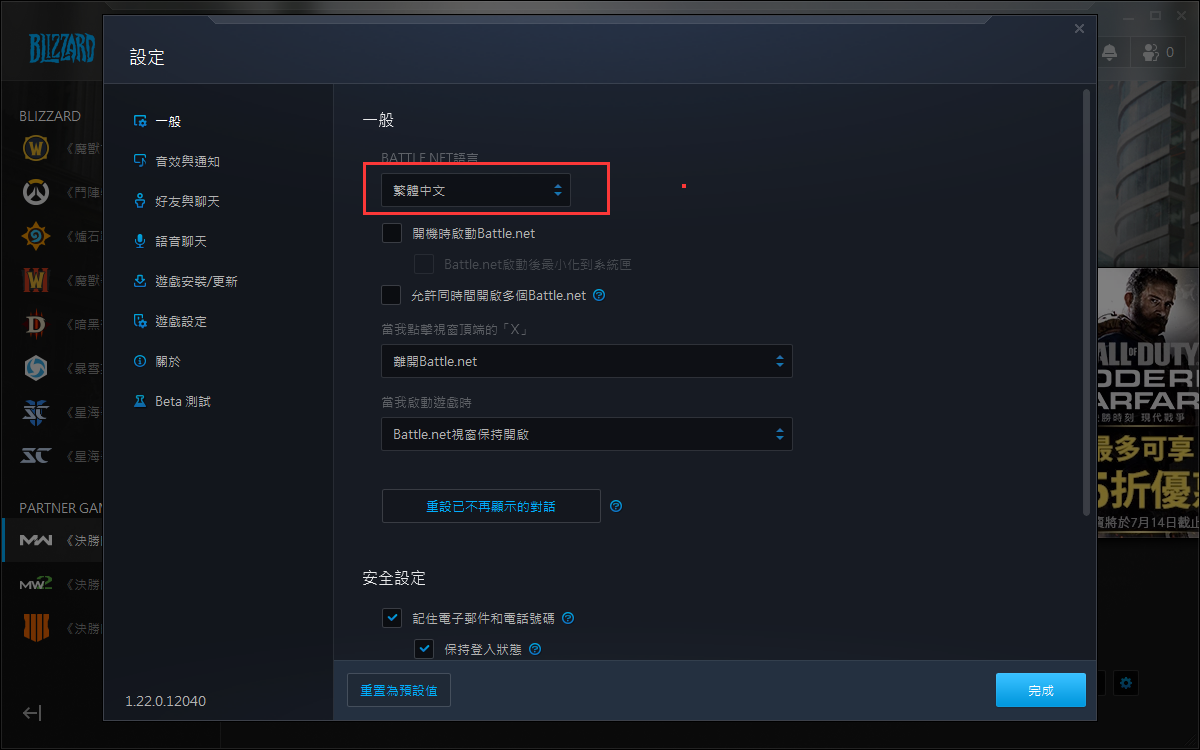Open the Hearthstone game icon
This screenshot has height=750, width=1200.
click(36, 237)
